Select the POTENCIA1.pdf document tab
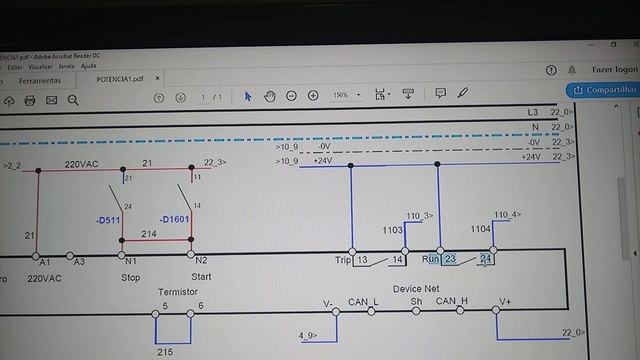 tap(120, 79)
